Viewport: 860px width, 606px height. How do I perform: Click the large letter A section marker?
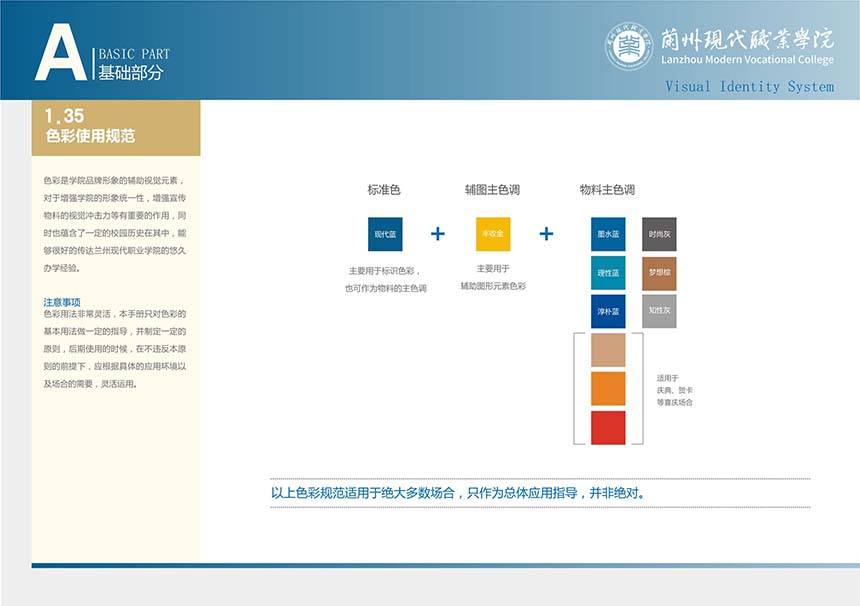coord(60,54)
